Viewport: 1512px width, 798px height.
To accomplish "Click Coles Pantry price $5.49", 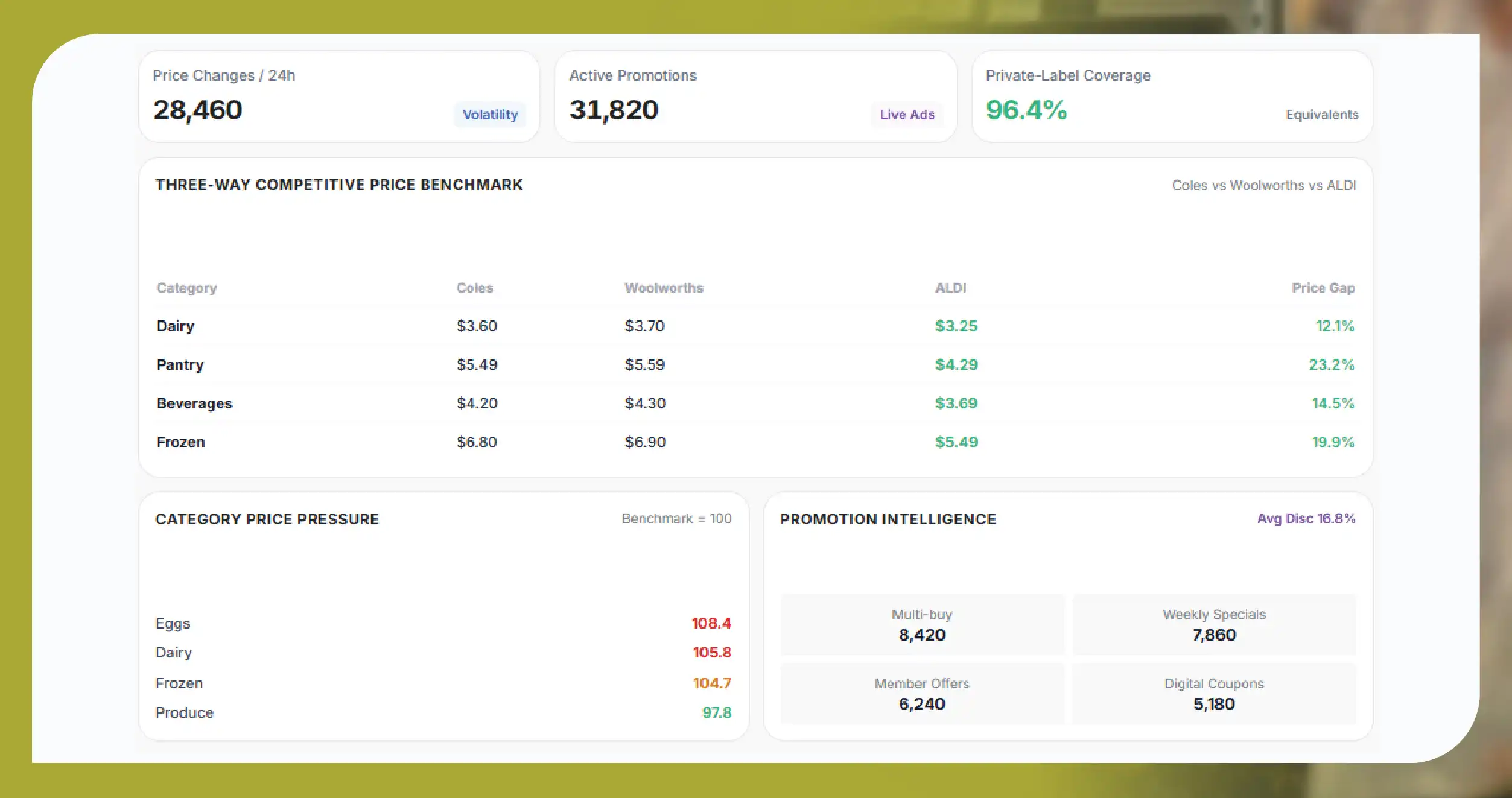I will pyautogui.click(x=477, y=365).
